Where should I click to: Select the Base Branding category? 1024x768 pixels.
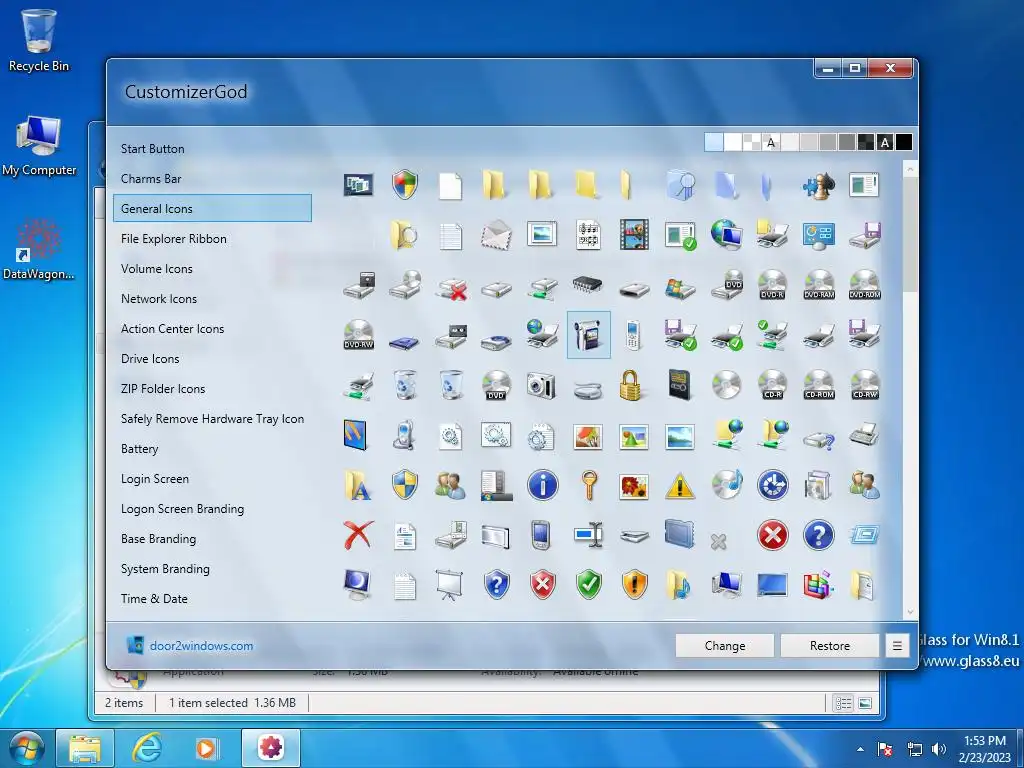point(158,539)
